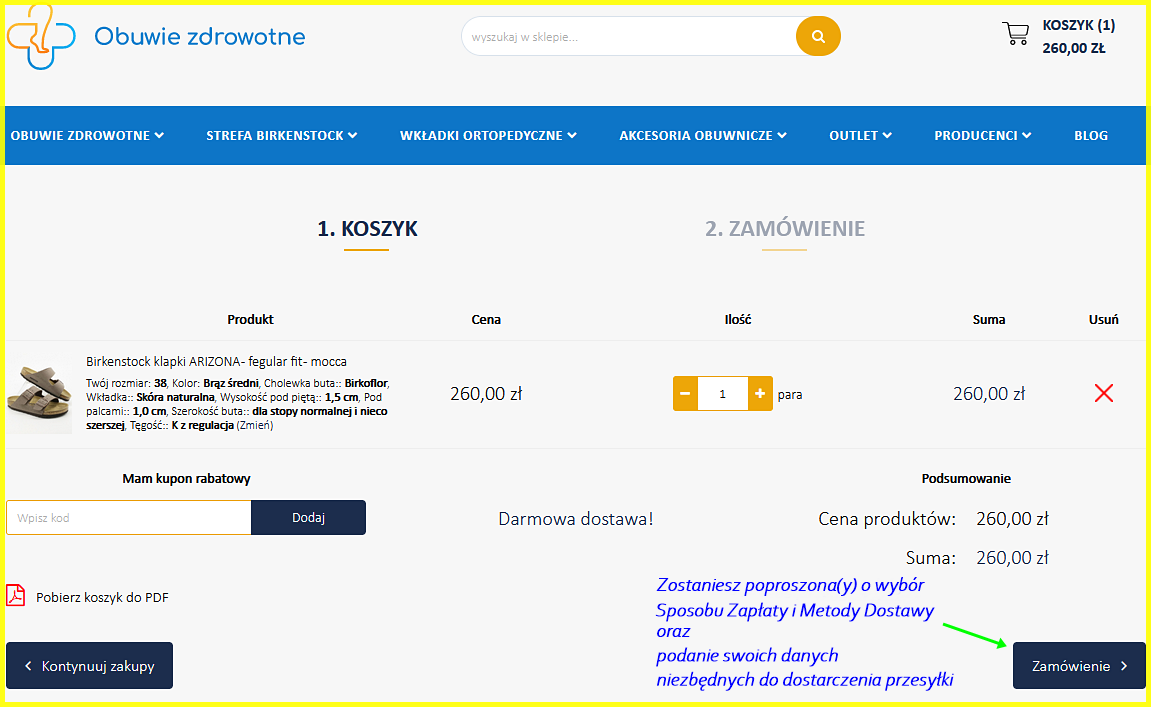1151x707 pixels.
Task: Open the Blog menu item
Action: 1091,135
